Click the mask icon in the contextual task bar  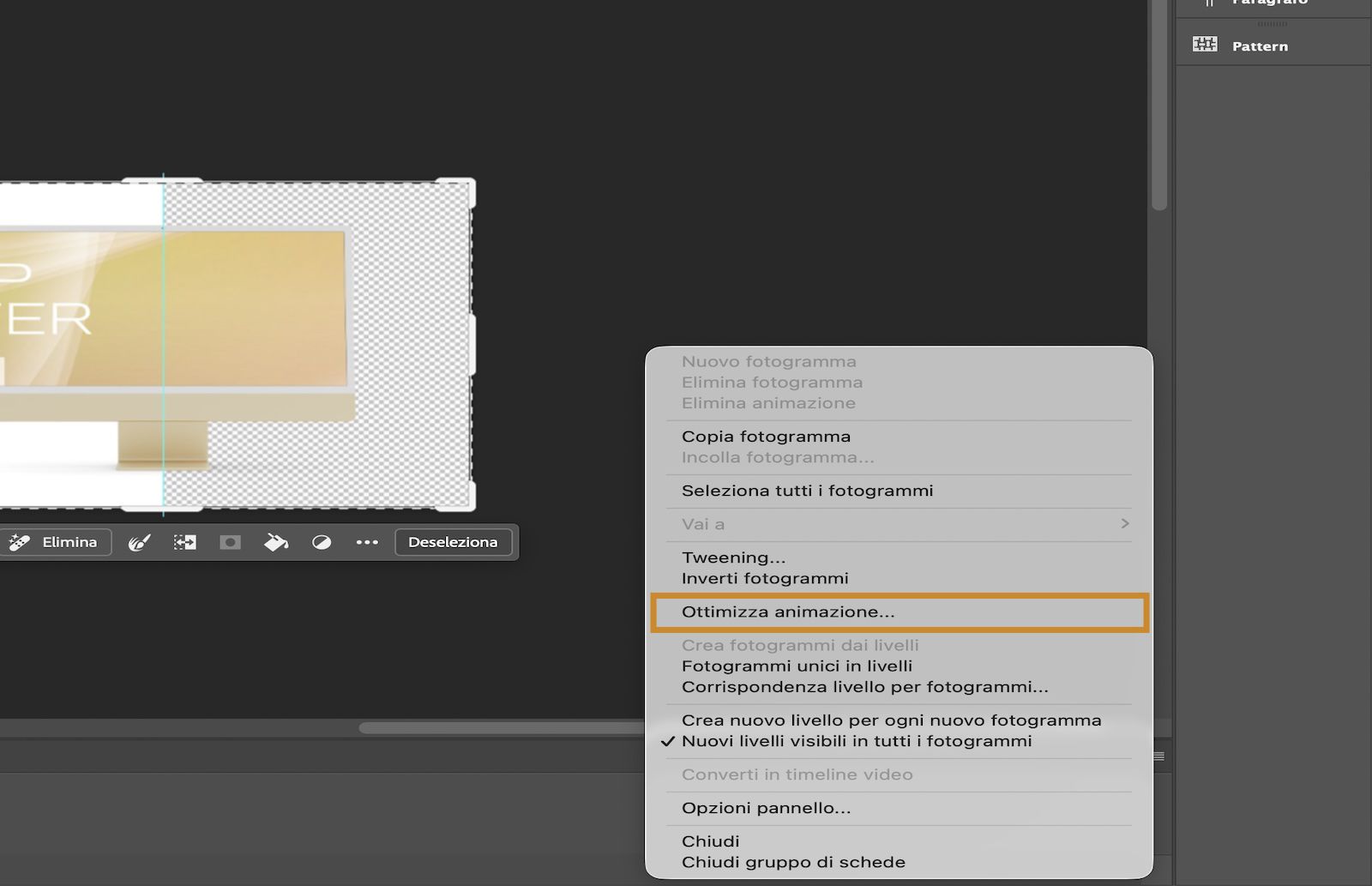coord(229,542)
